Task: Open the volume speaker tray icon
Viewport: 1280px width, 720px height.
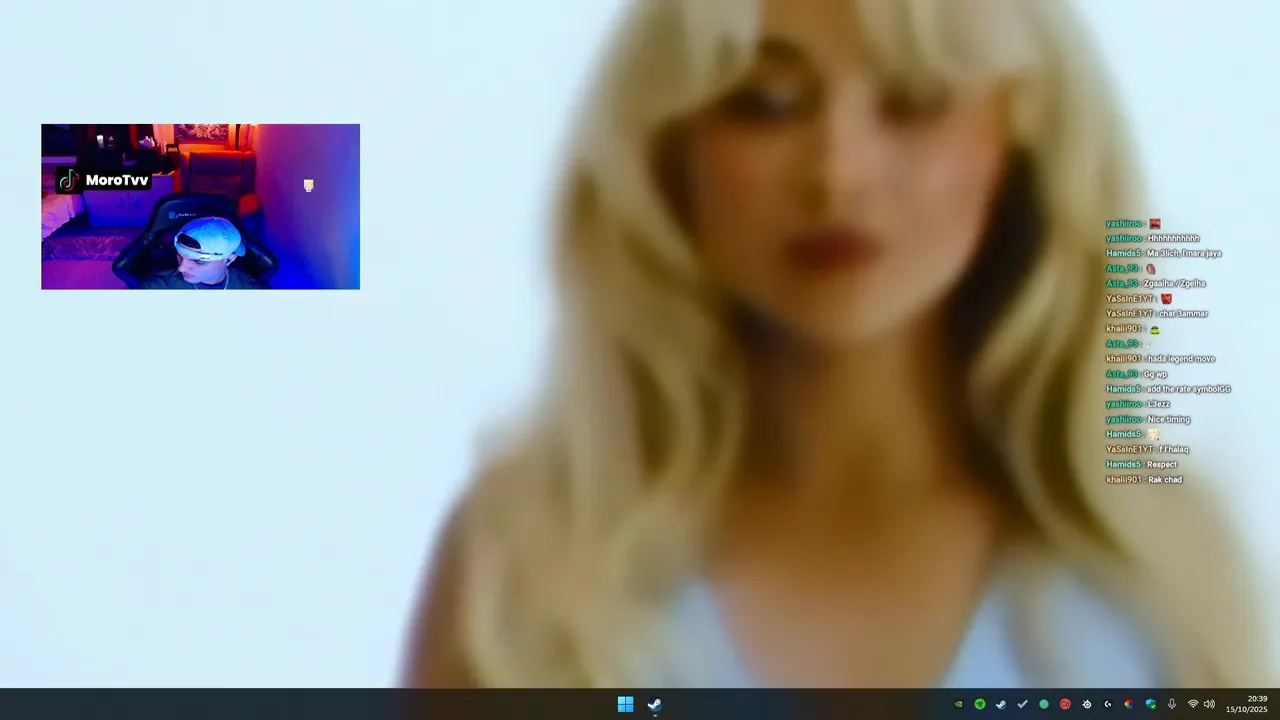Action: click(1209, 704)
